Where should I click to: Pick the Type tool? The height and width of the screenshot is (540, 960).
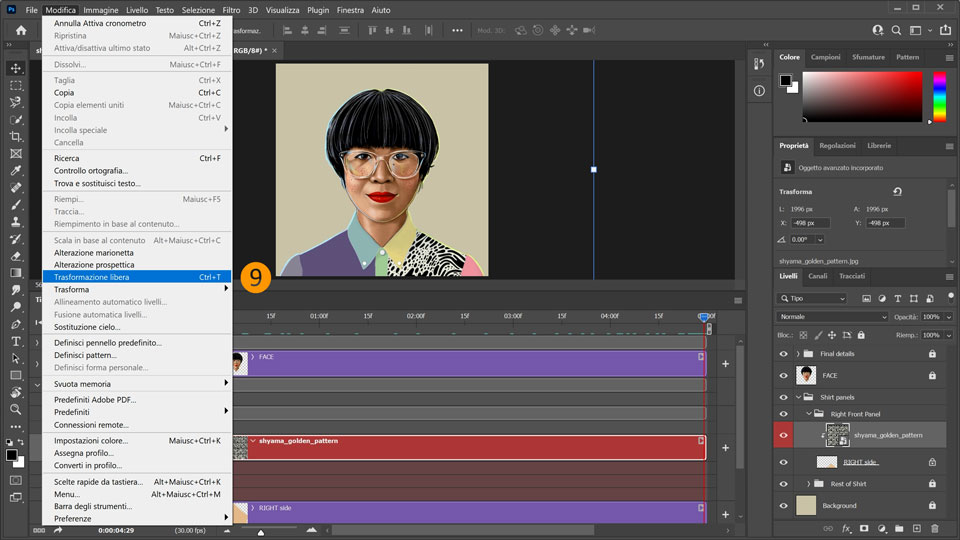(x=16, y=341)
